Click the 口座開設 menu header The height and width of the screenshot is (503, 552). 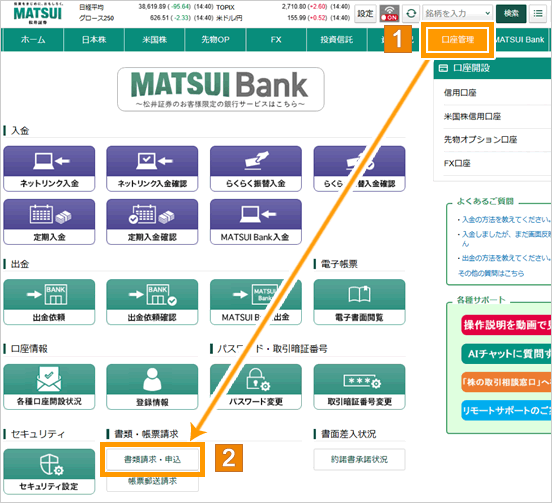pyautogui.click(x=493, y=68)
